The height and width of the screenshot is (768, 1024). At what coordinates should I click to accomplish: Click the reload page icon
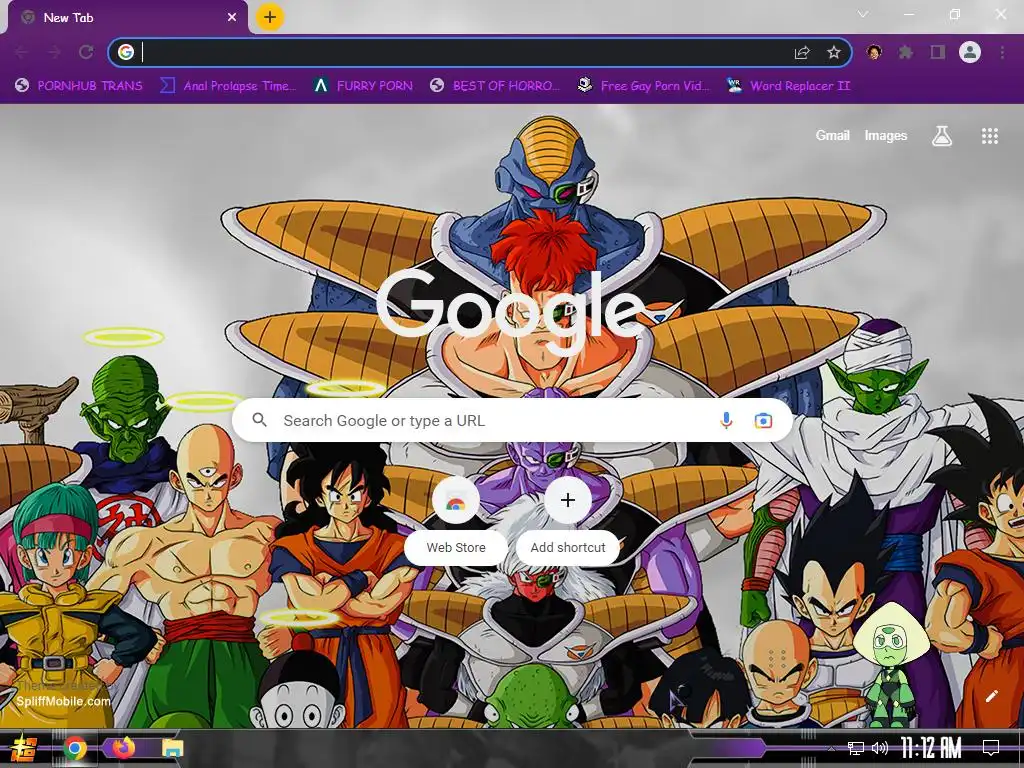(x=86, y=52)
